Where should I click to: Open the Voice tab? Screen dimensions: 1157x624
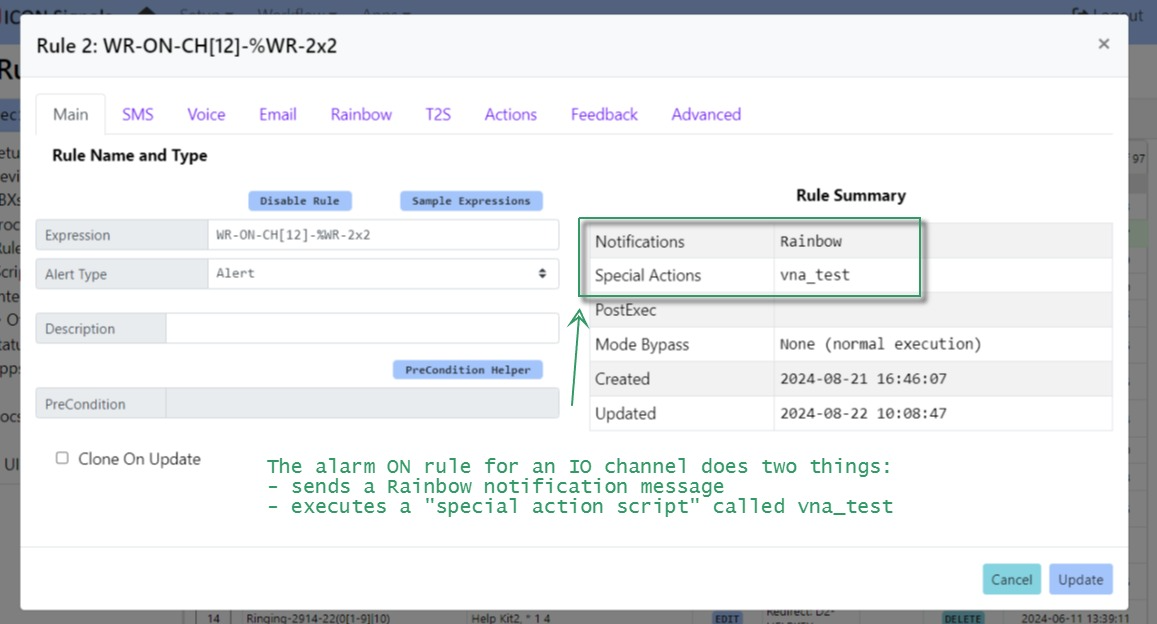pyautogui.click(x=206, y=115)
